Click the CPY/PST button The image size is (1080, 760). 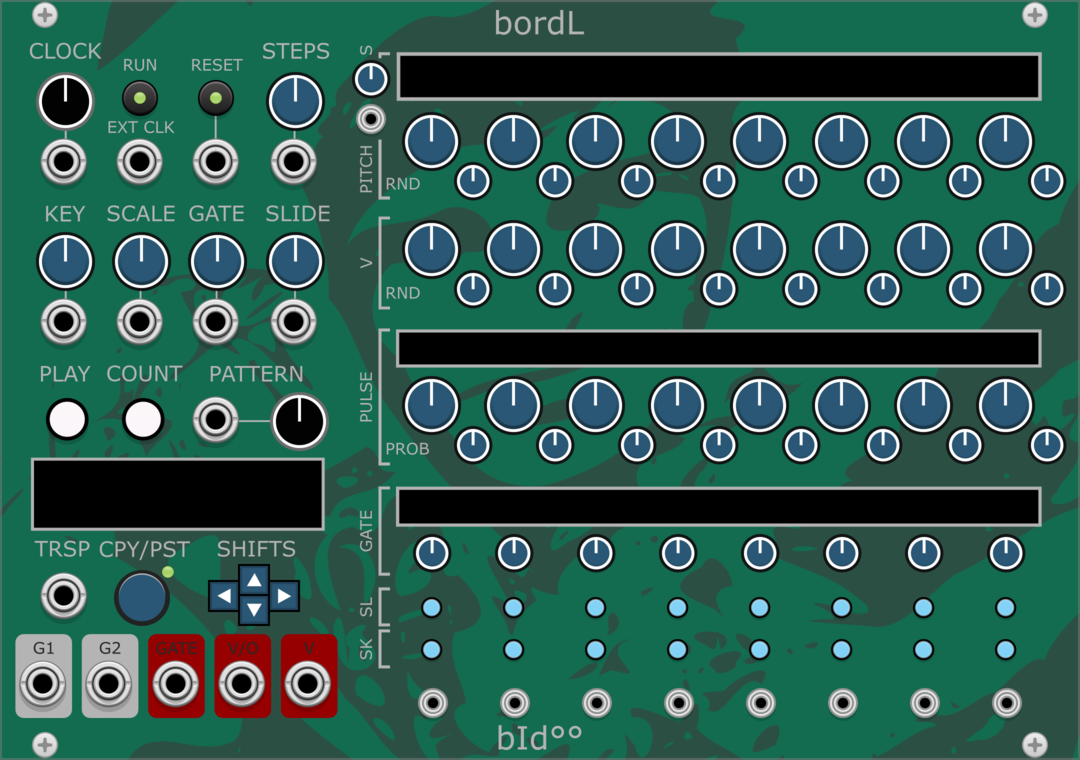tap(142, 597)
